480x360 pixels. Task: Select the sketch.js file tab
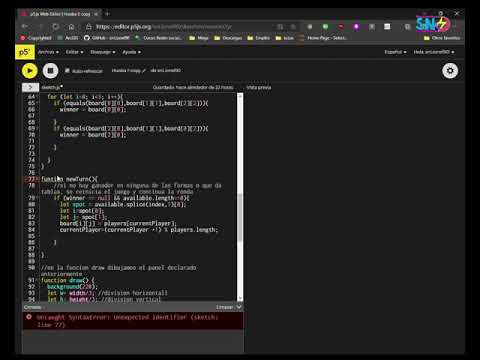pos(52,87)
